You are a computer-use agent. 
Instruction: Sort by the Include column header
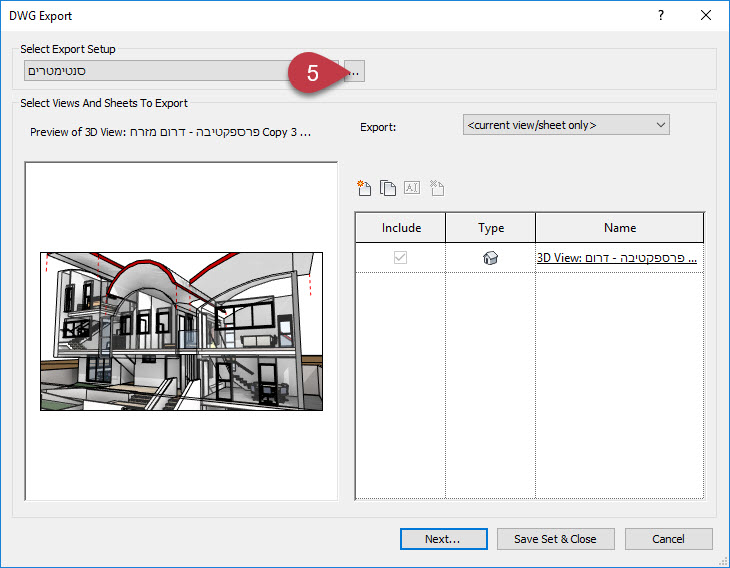tap(400, 228)
